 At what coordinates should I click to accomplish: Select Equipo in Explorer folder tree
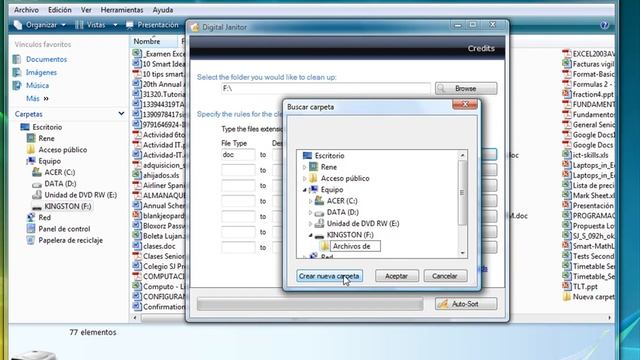49,161
